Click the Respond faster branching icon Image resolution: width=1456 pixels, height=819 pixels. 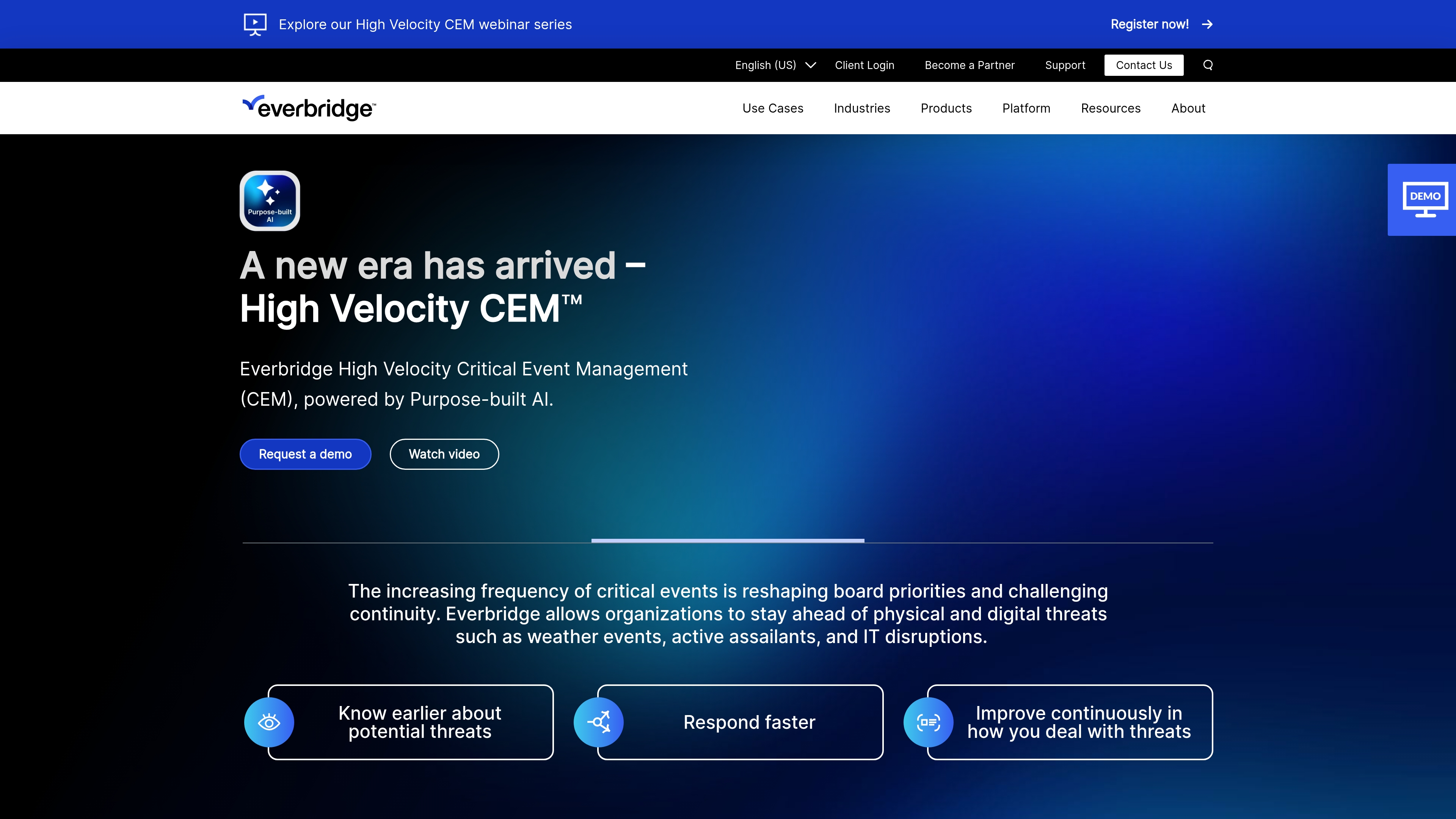point(599,722)
